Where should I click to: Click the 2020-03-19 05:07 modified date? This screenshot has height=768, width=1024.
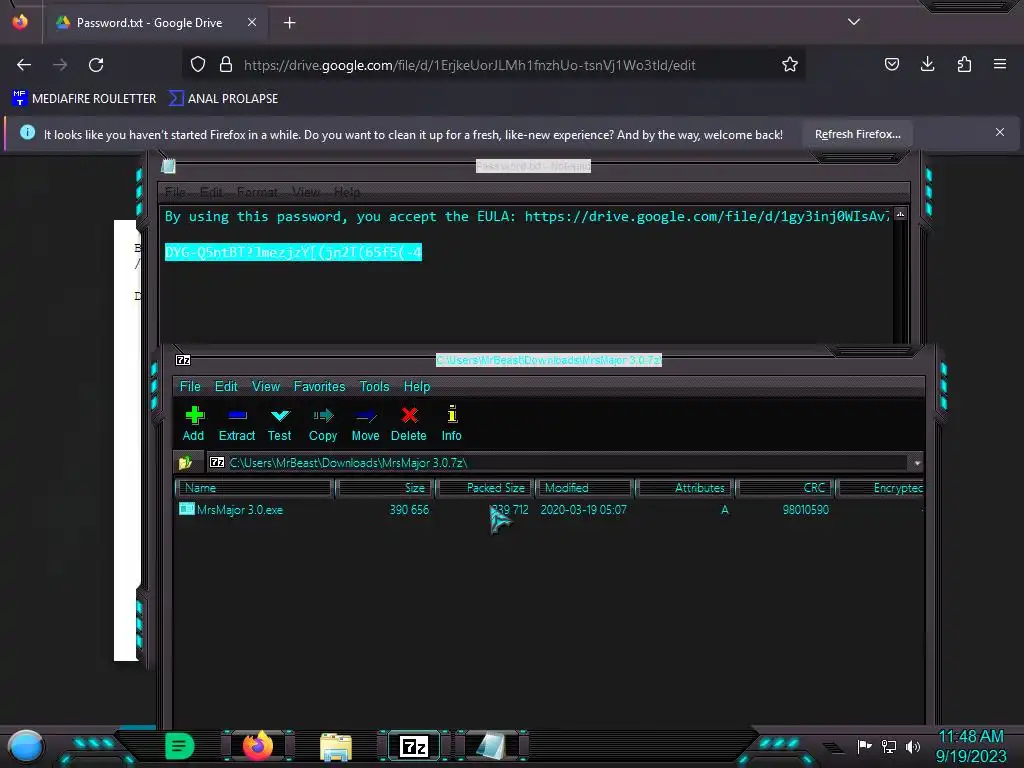tap(583, 509)
